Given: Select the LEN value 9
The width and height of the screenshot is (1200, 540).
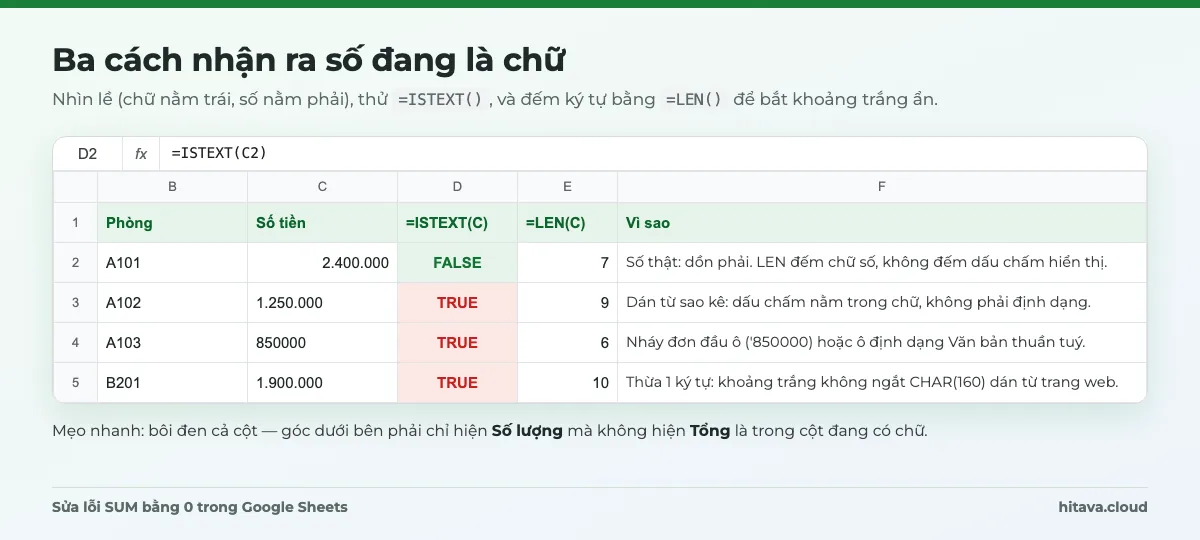Looking at the screenshot, I should 568,303.
